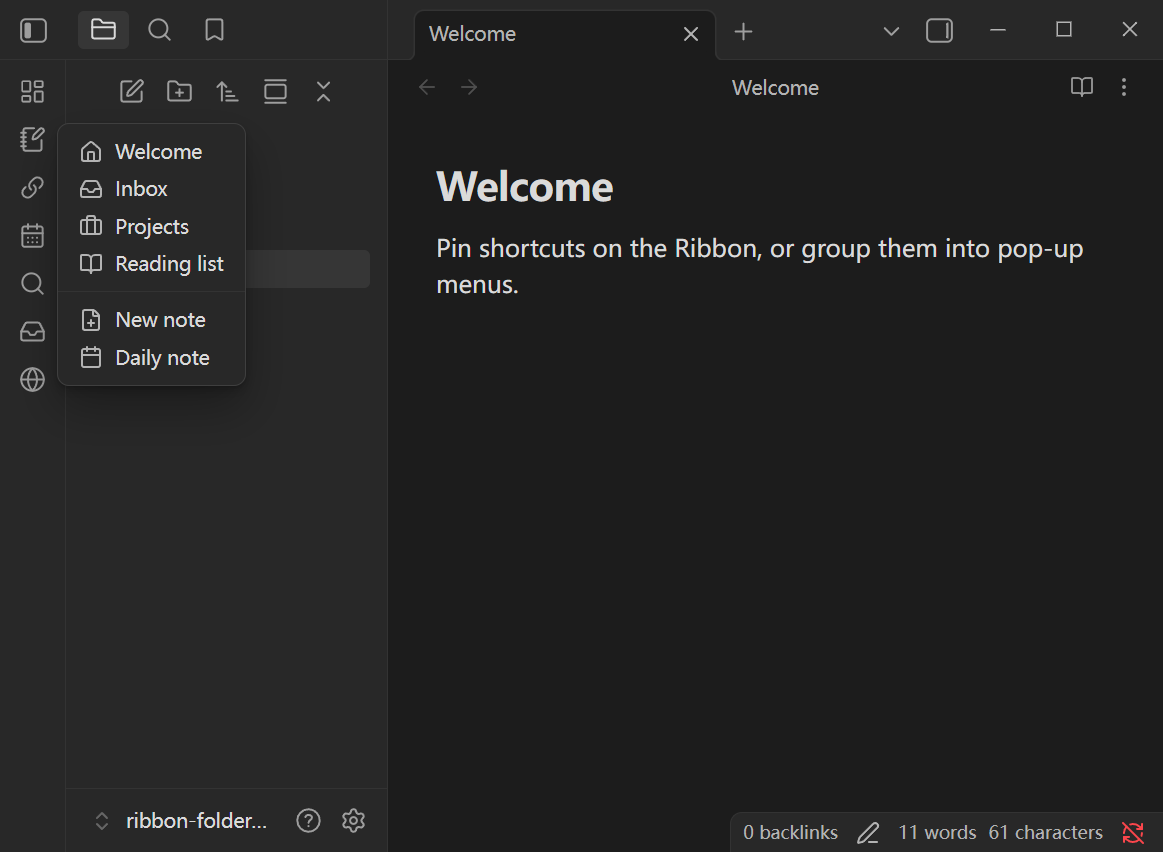The height and width of the screenshot is (852, 1163).
Task: Click the dashboard grid ribbon icon
Action: click(33, 91)
